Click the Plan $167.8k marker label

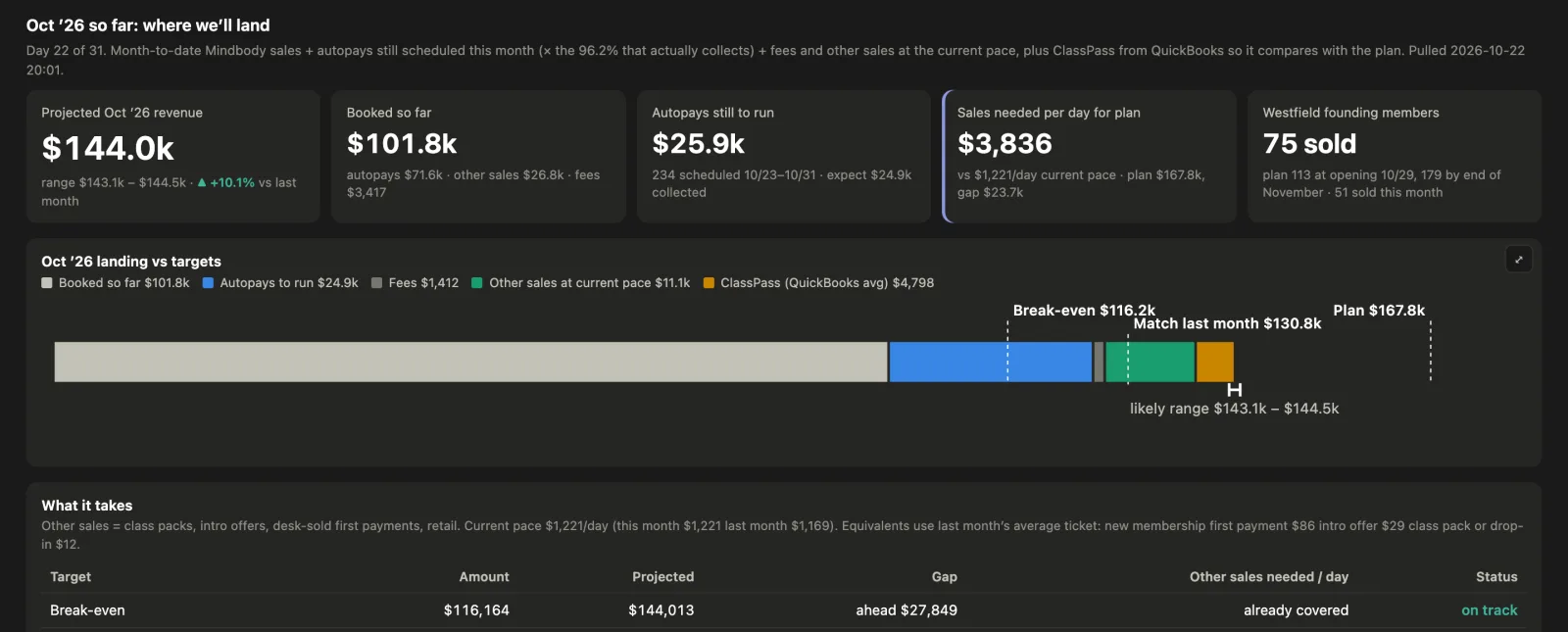click(1379, 311)
